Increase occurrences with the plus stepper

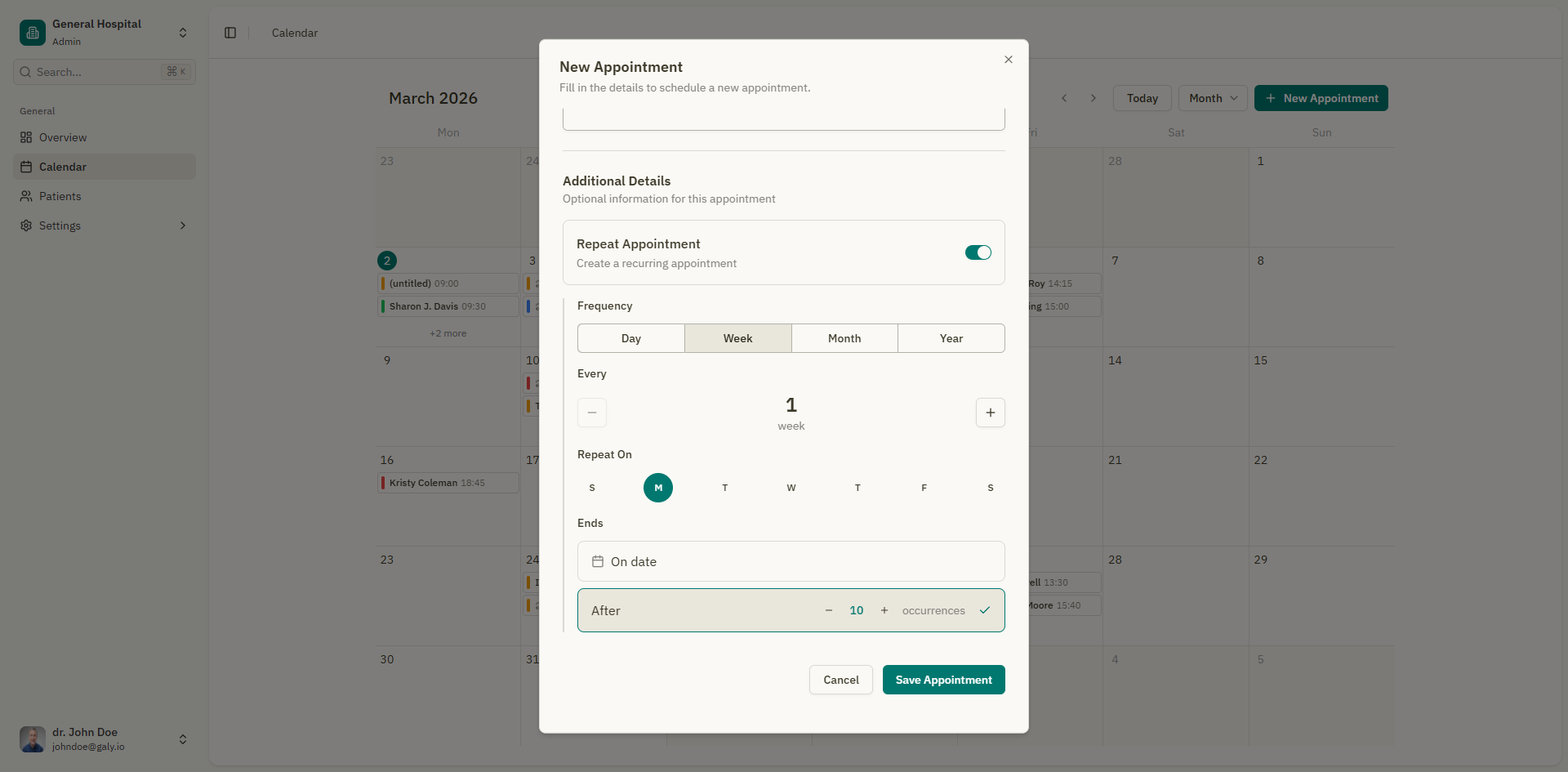pos(884,610)
